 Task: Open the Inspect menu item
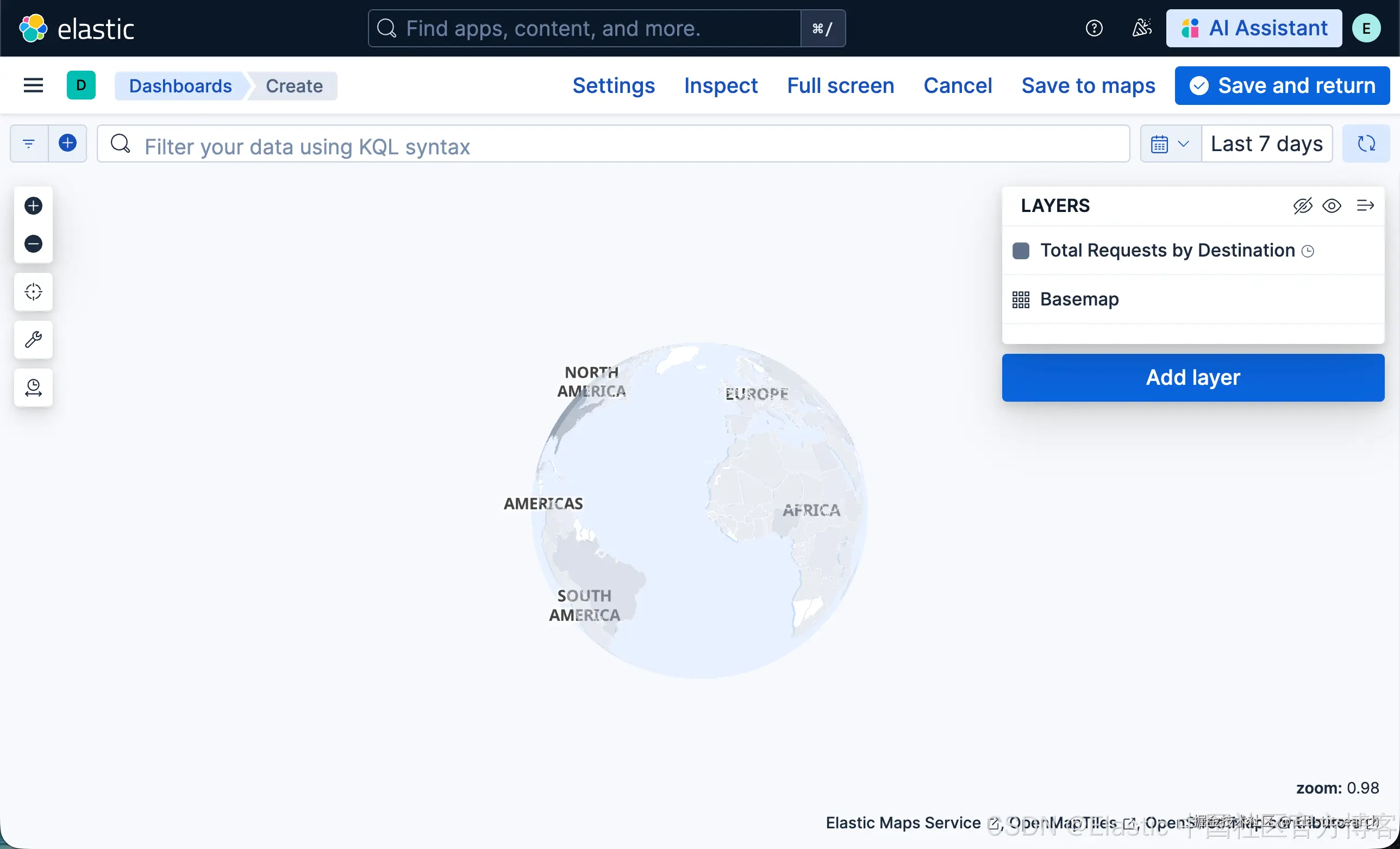pyautogui.click(x=721, y=86)
